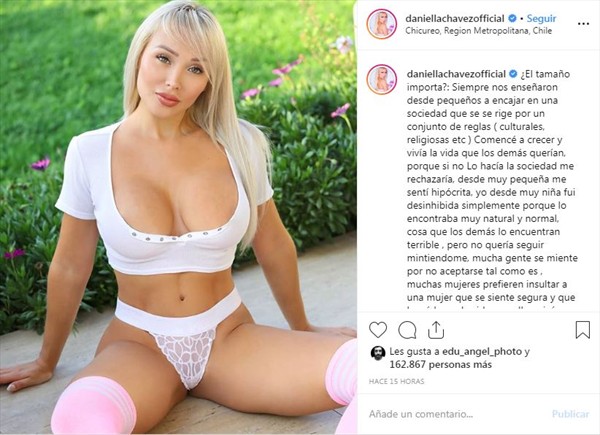Click the Publicar button
The width and height of the screenshot is (600, 435).
[570, 414]
